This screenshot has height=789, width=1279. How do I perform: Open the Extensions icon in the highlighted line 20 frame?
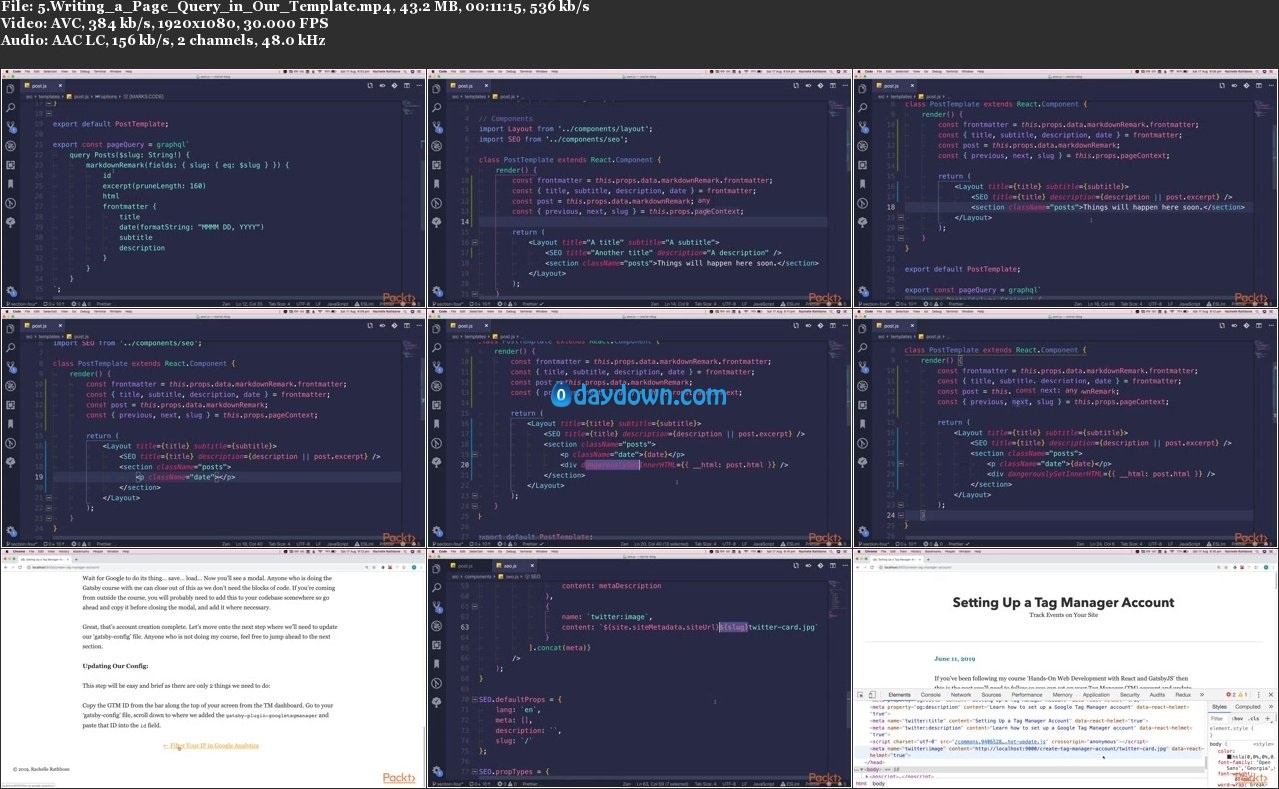(x=436, y=405)
